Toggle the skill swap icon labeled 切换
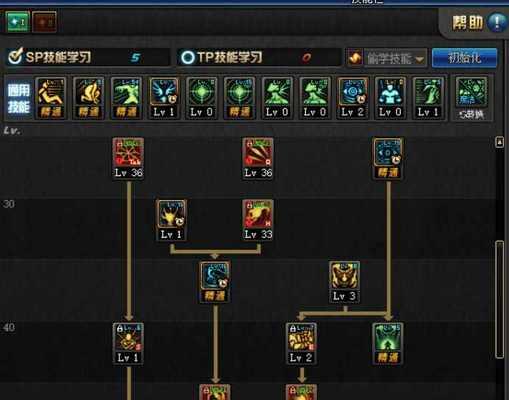509x400 pixels. pos(471,98)
